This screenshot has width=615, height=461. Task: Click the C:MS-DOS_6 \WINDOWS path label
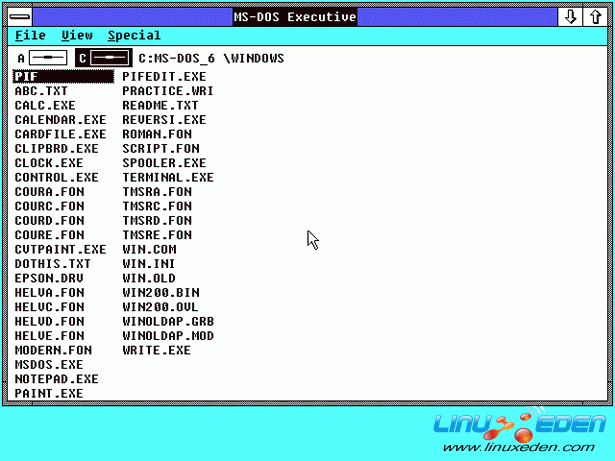coord(211,58)
